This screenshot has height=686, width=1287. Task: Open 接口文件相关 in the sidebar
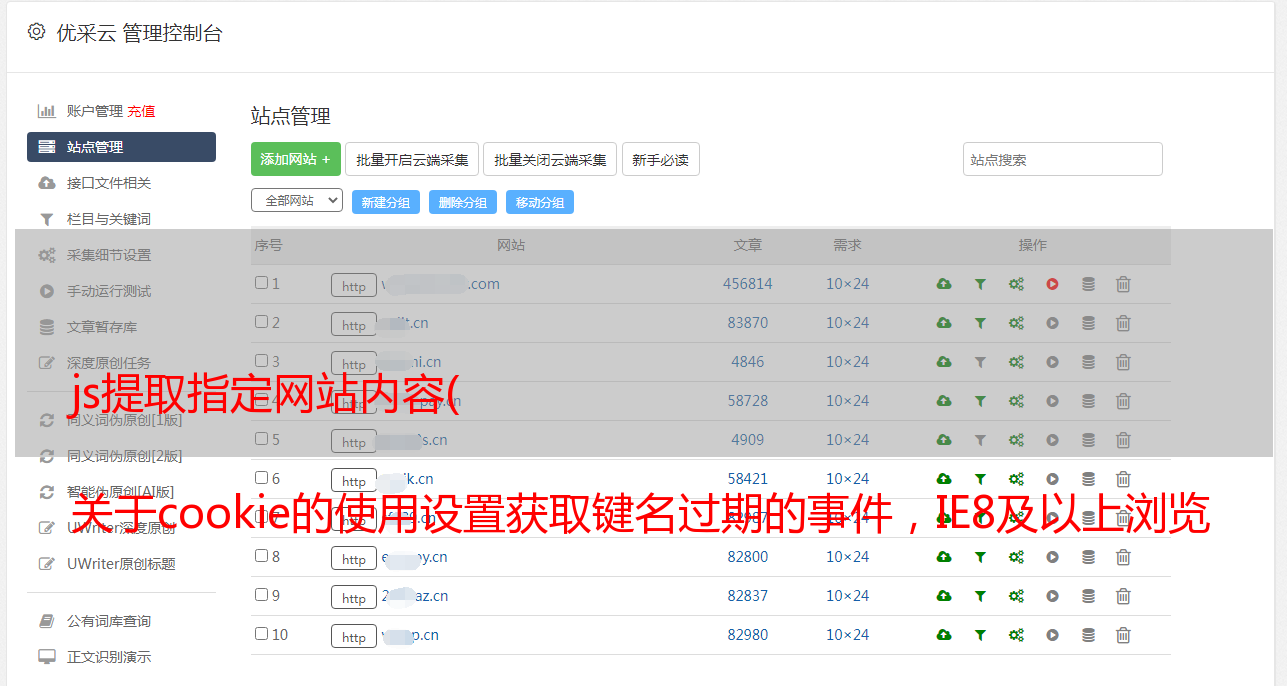tap(109, 183)
